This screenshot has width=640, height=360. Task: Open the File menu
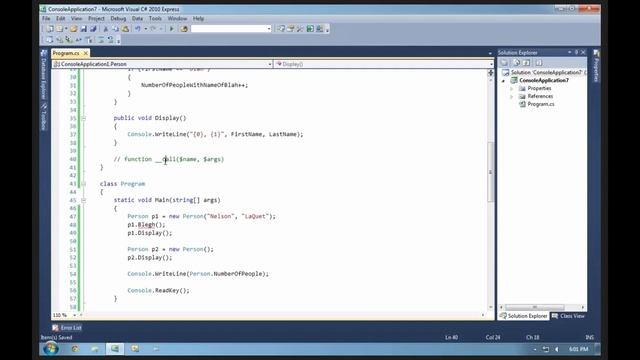(46, 19)
